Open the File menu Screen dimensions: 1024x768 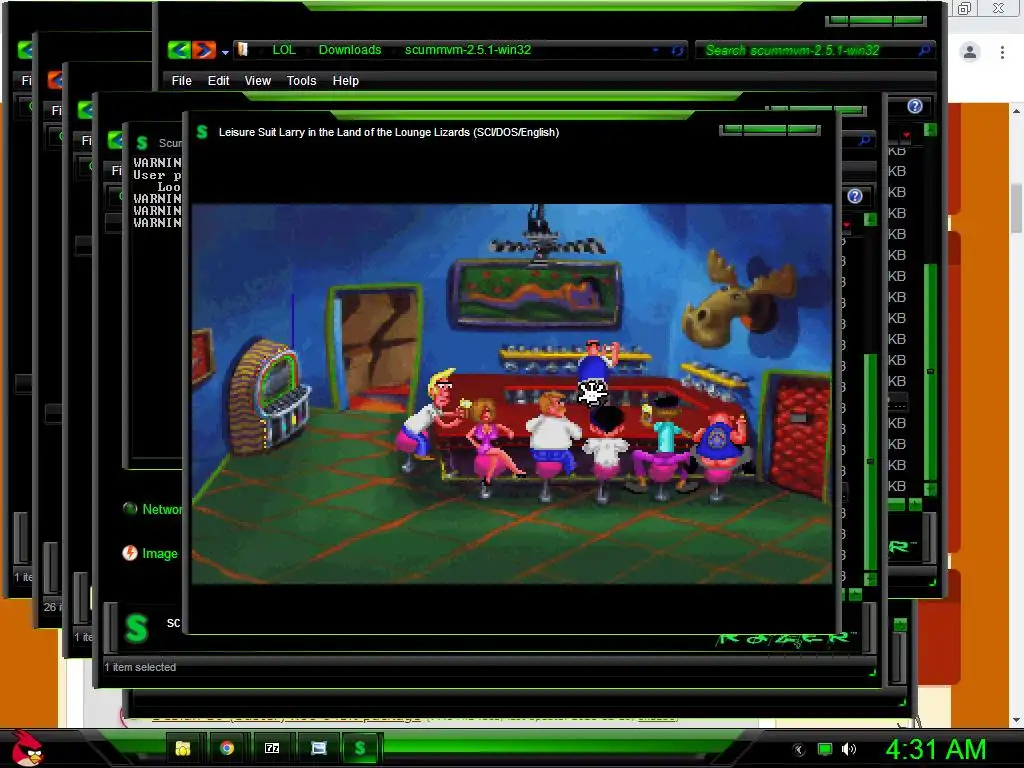point(182,80)
